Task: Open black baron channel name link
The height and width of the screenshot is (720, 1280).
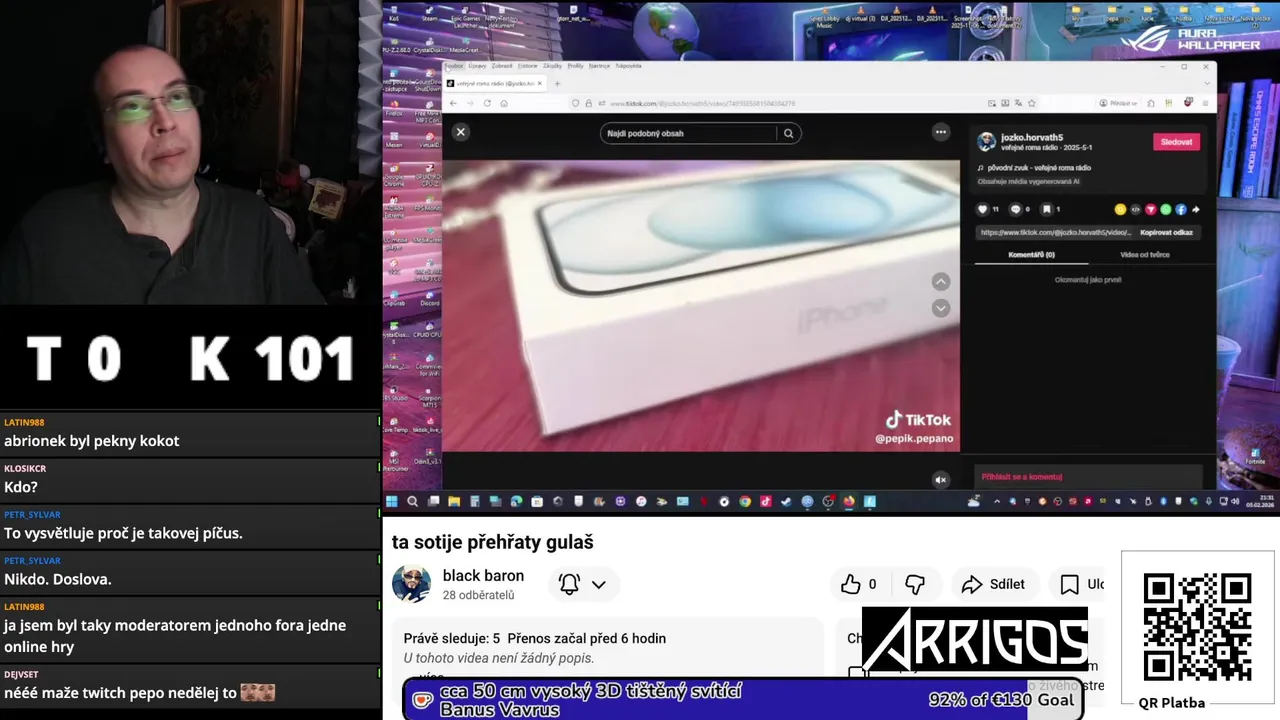Action: coord(483,576)
